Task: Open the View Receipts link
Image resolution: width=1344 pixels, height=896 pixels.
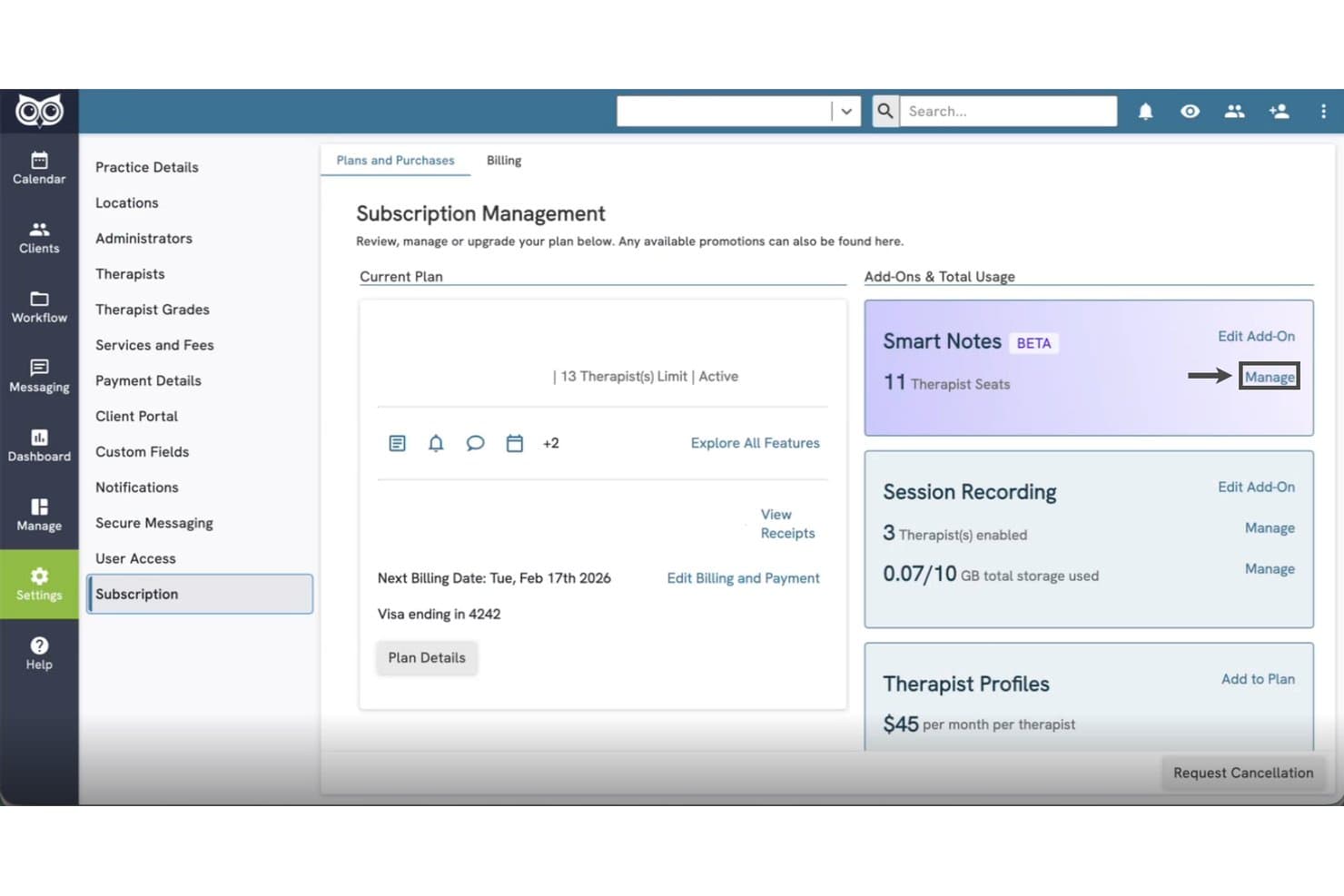Action: click(787, 524)
